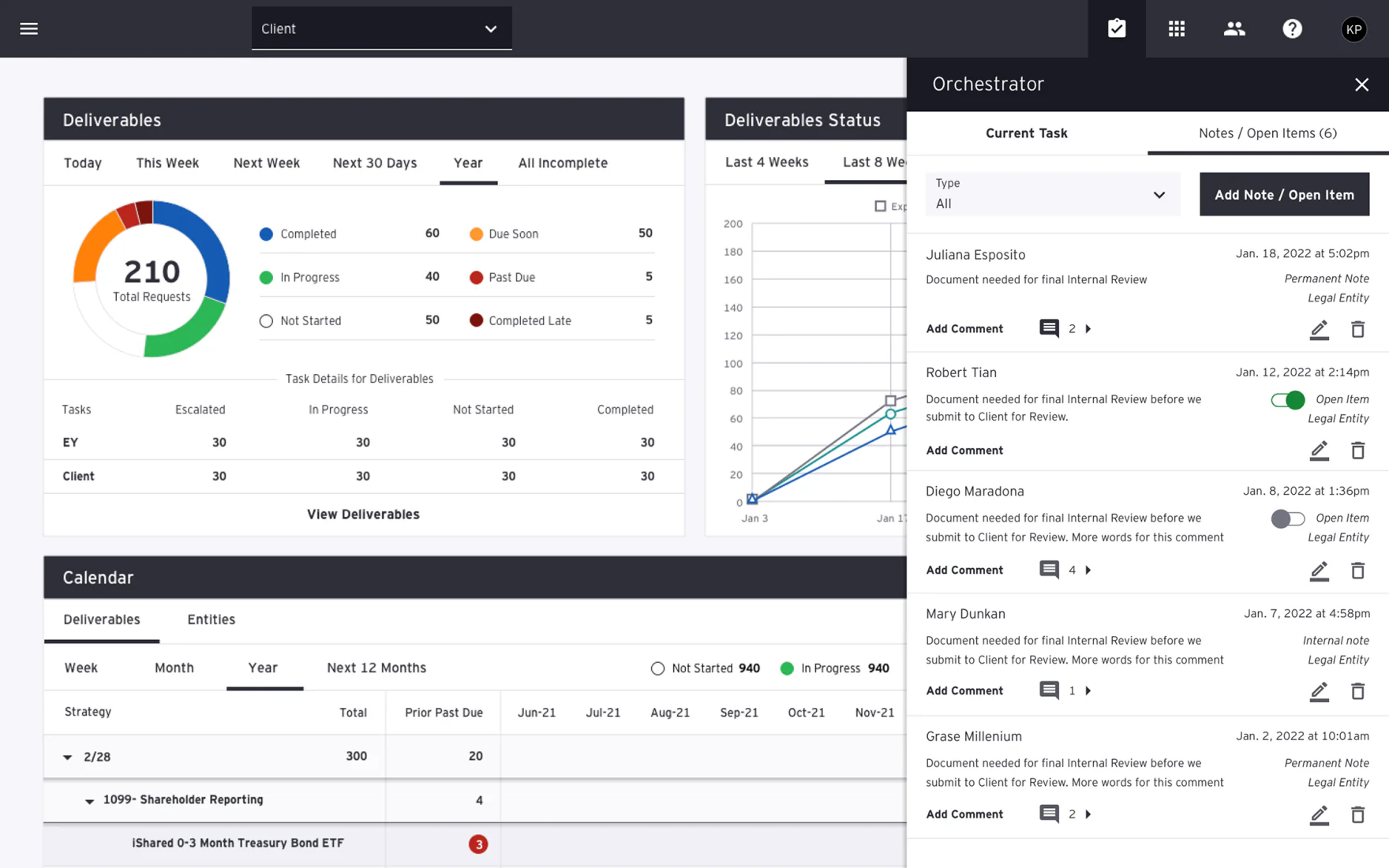Click the 210 Total Requests donut chart

152,279
